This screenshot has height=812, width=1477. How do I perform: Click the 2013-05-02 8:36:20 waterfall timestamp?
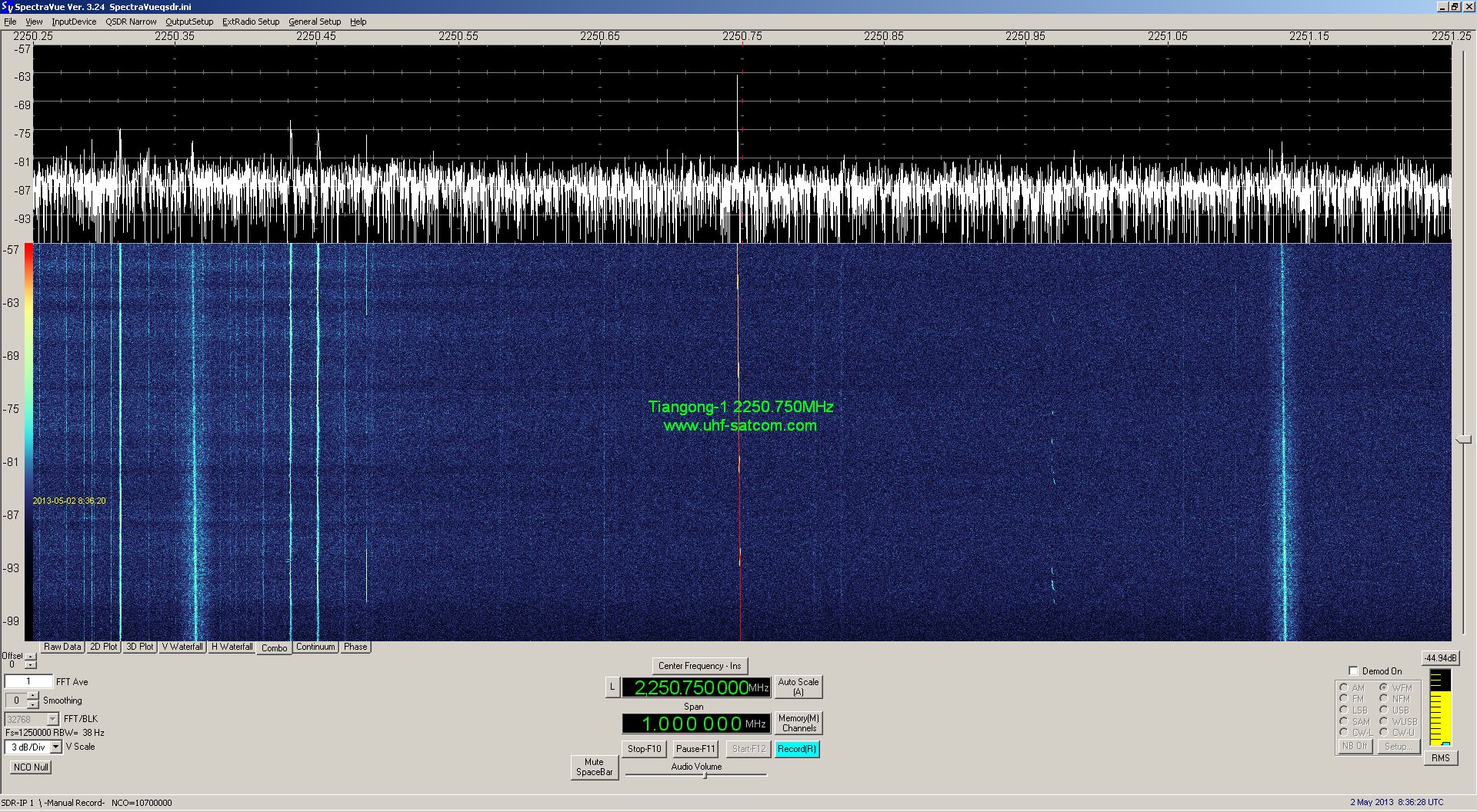coord(69,501)
